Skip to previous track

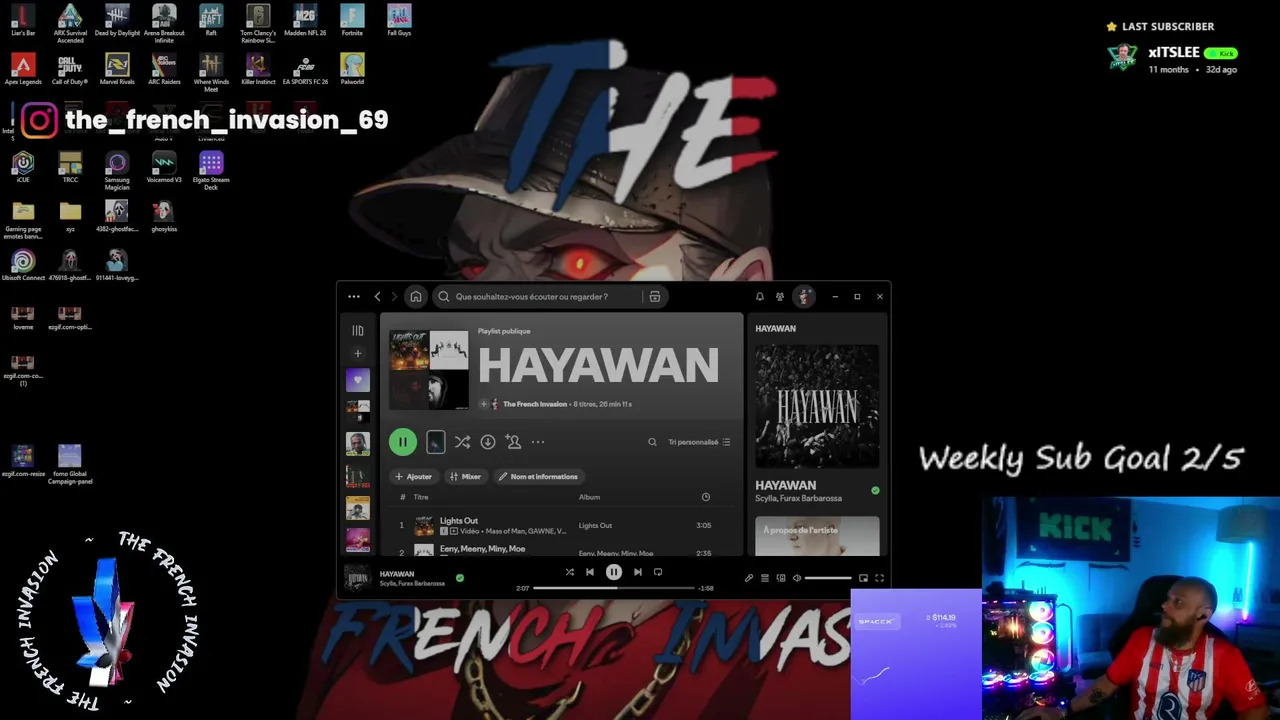click(x=590, y=572)
